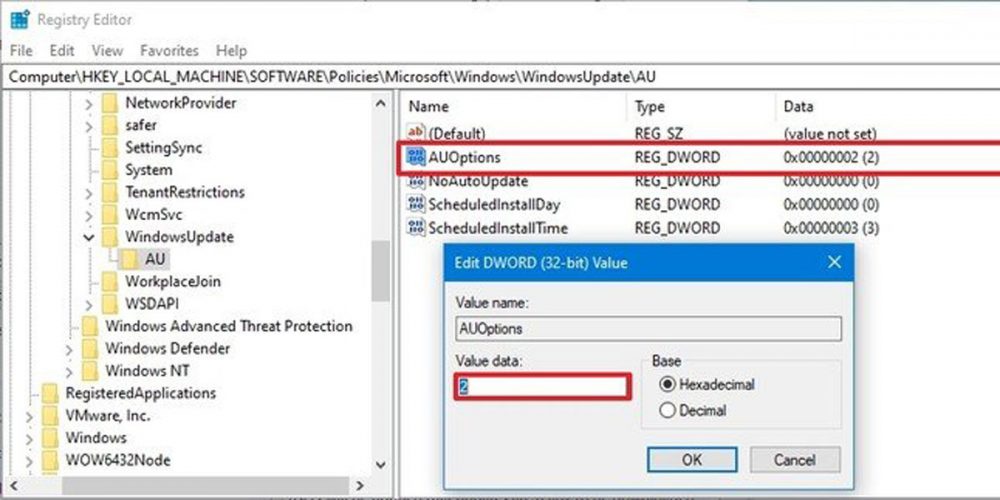Click the (Default) string value icon
Screen dimensions: 1000x500
(416, 133)
